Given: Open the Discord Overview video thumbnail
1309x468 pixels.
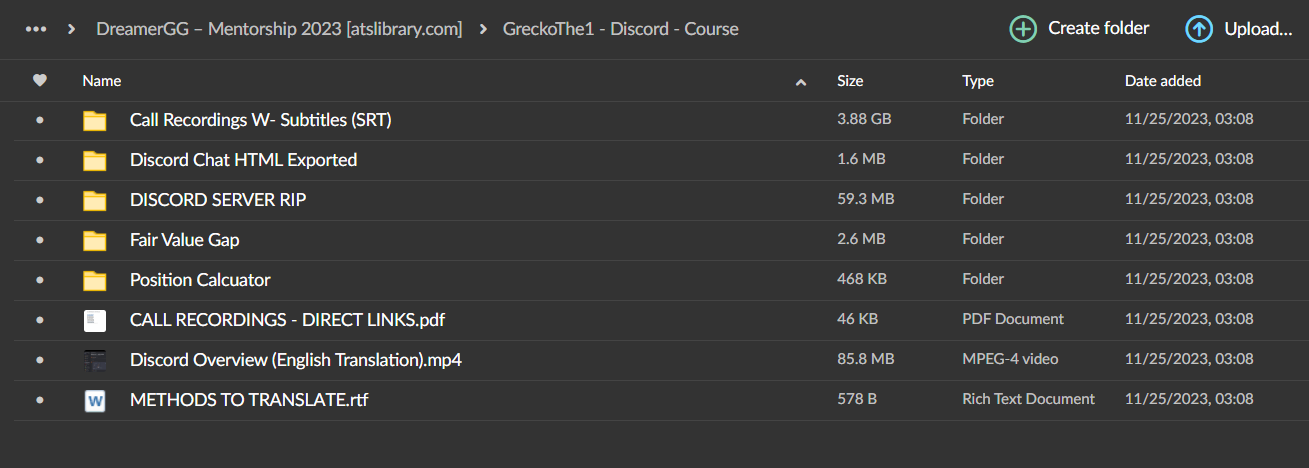Looking at the screenshot, I should click(x=95, y=361).
